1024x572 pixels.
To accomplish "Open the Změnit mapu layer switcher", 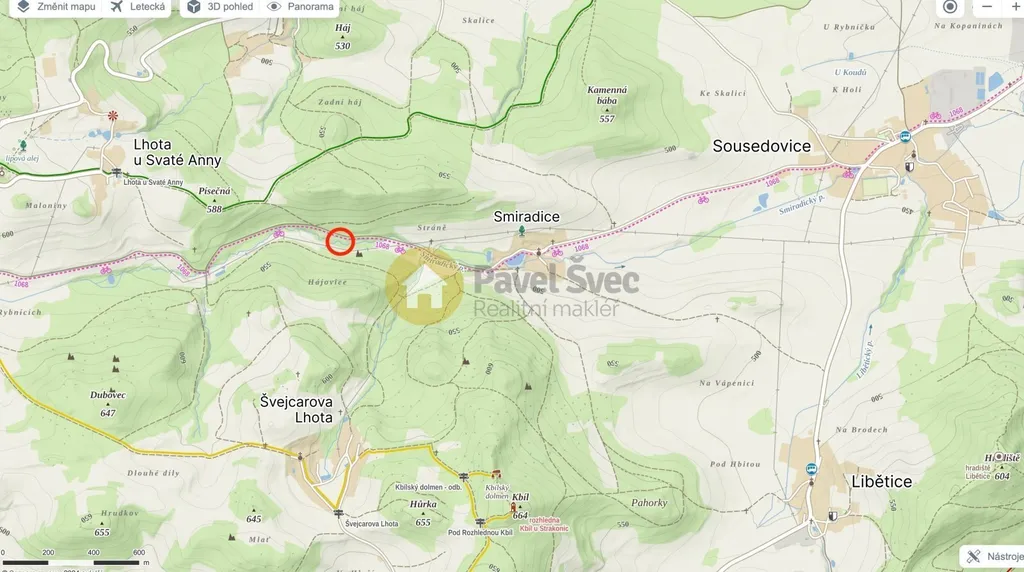I will 56,7.
